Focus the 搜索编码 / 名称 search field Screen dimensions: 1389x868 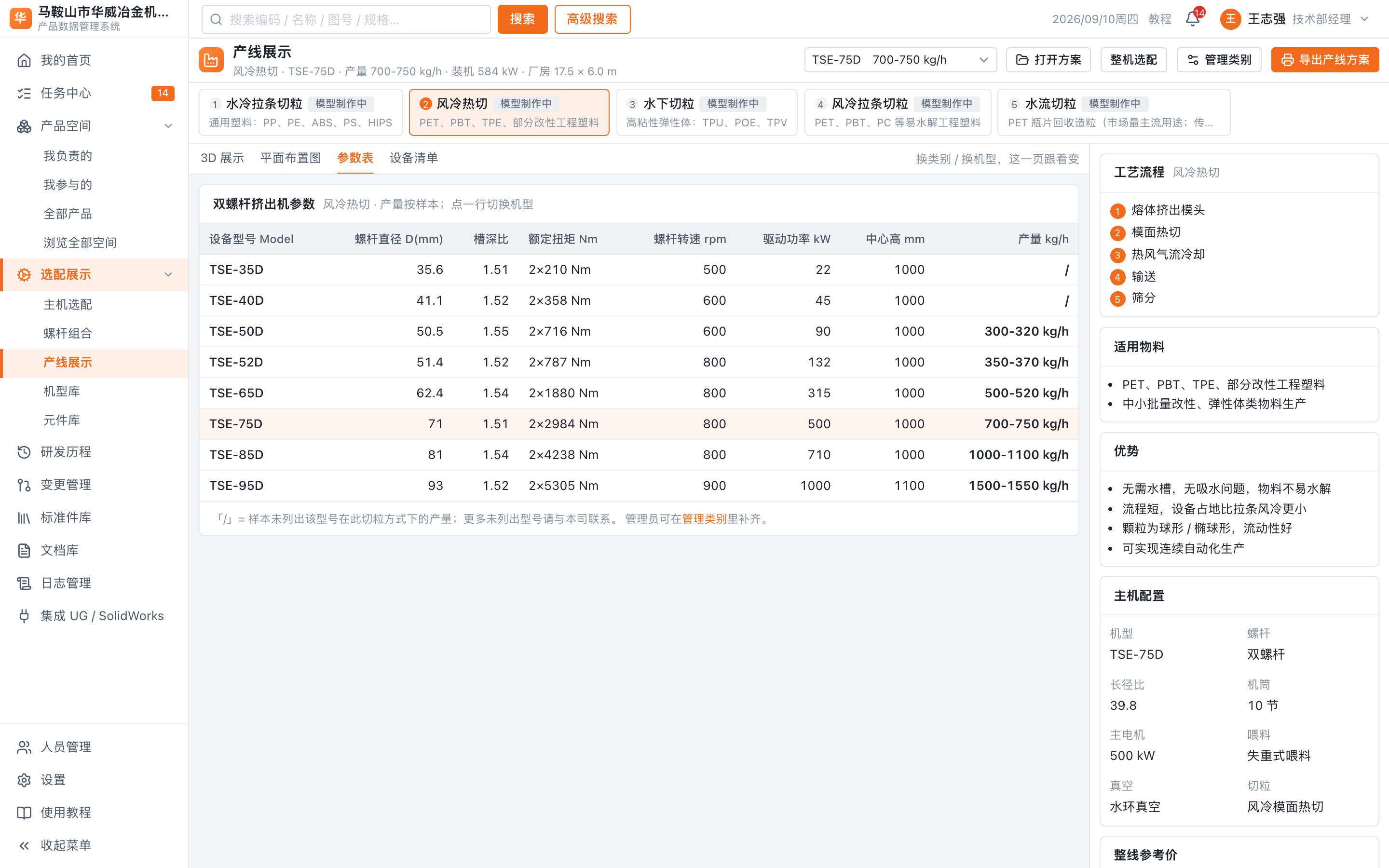[x=346, y=19]
